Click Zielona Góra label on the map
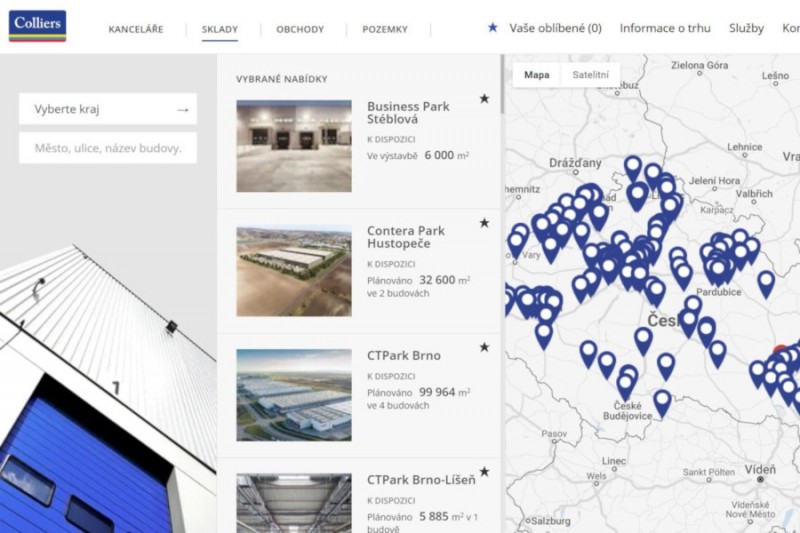This screenshot has height=533, width=800. (699, 65)
